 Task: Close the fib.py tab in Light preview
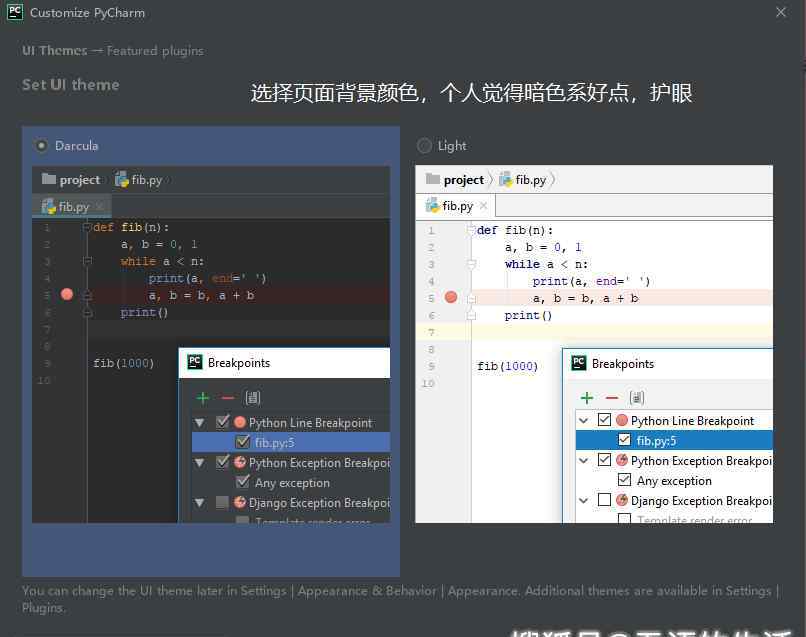pyautogui.click(x=483, y=206)
